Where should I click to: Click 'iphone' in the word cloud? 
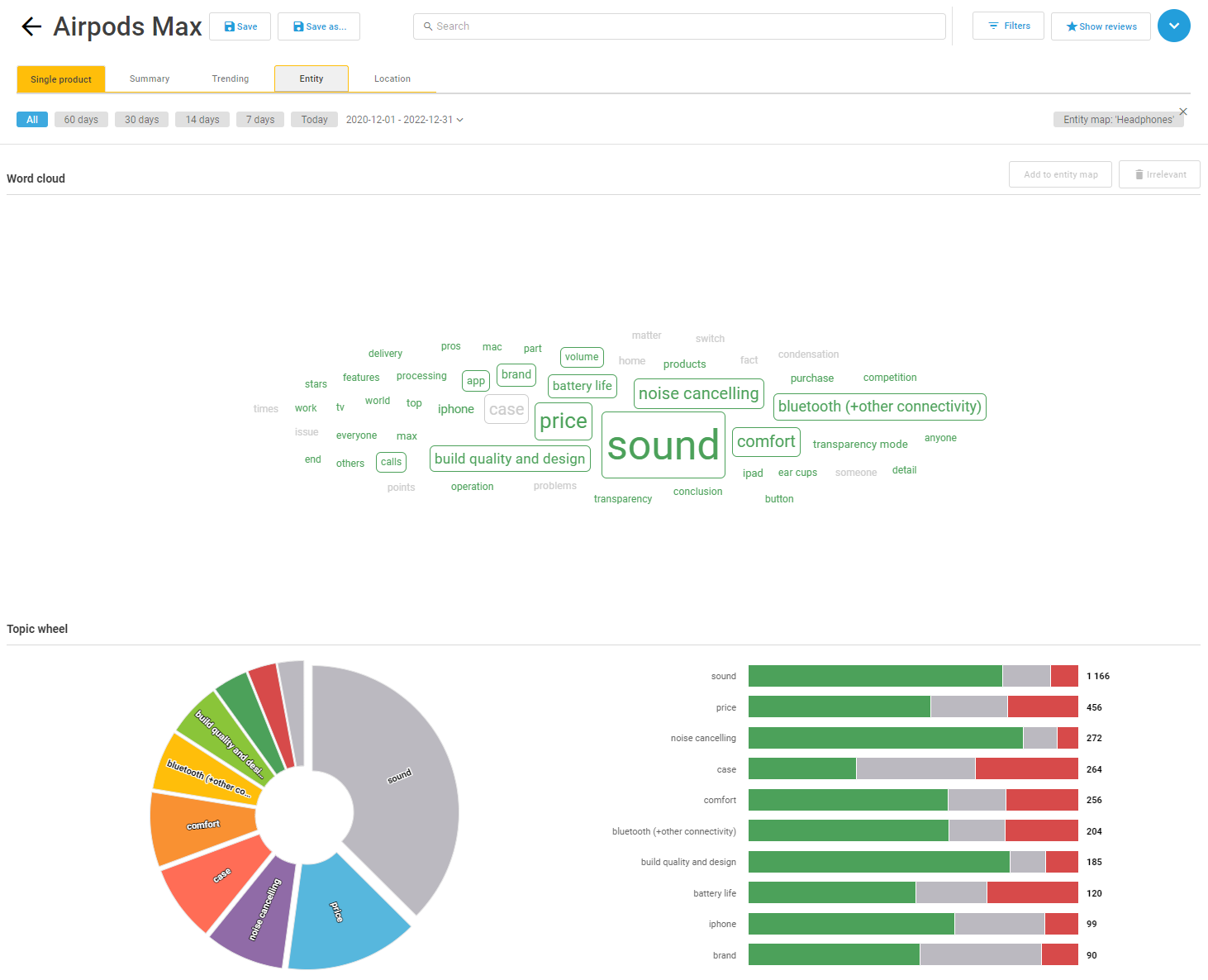point(456,409)
